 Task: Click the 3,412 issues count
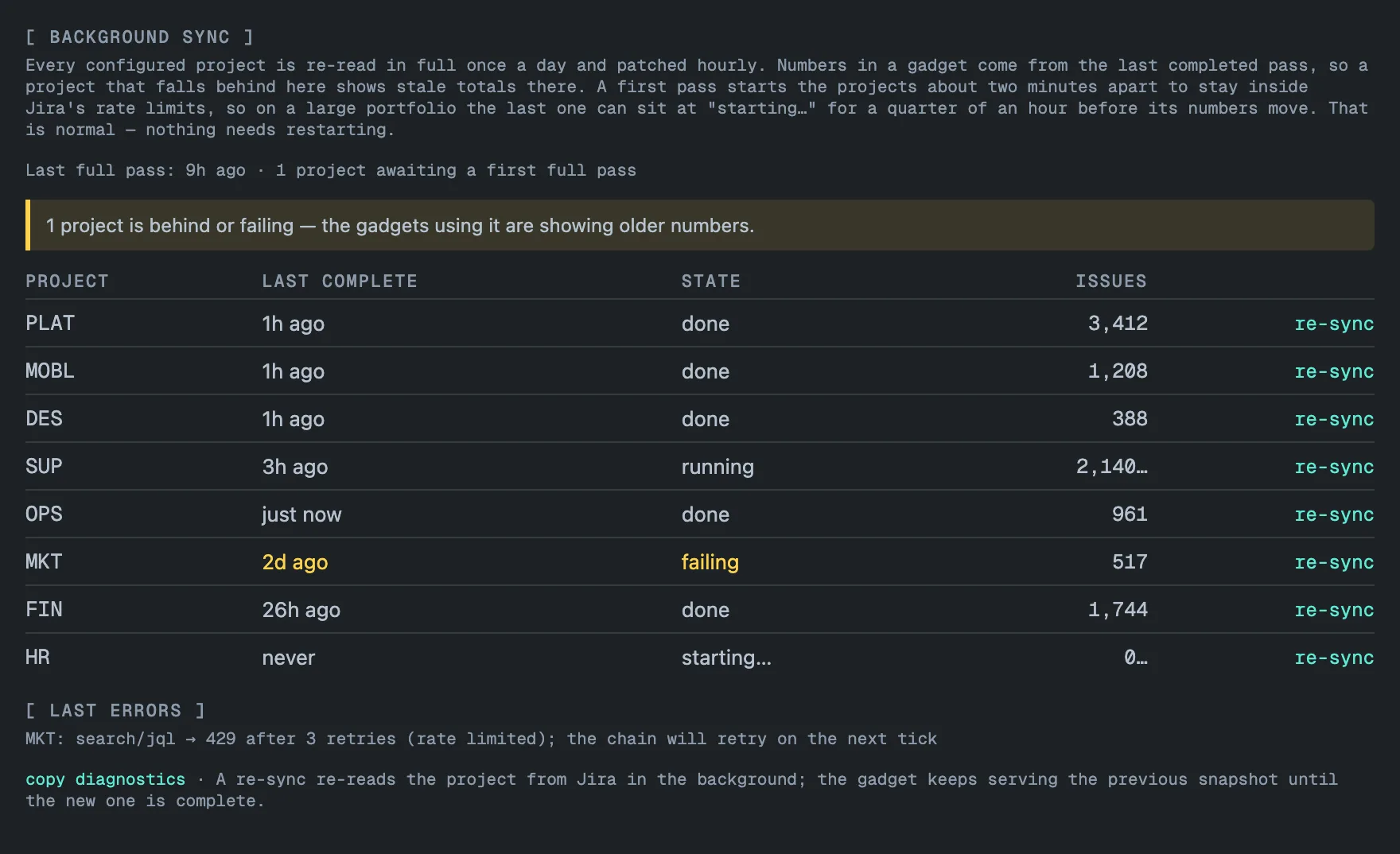[1118, 324]
